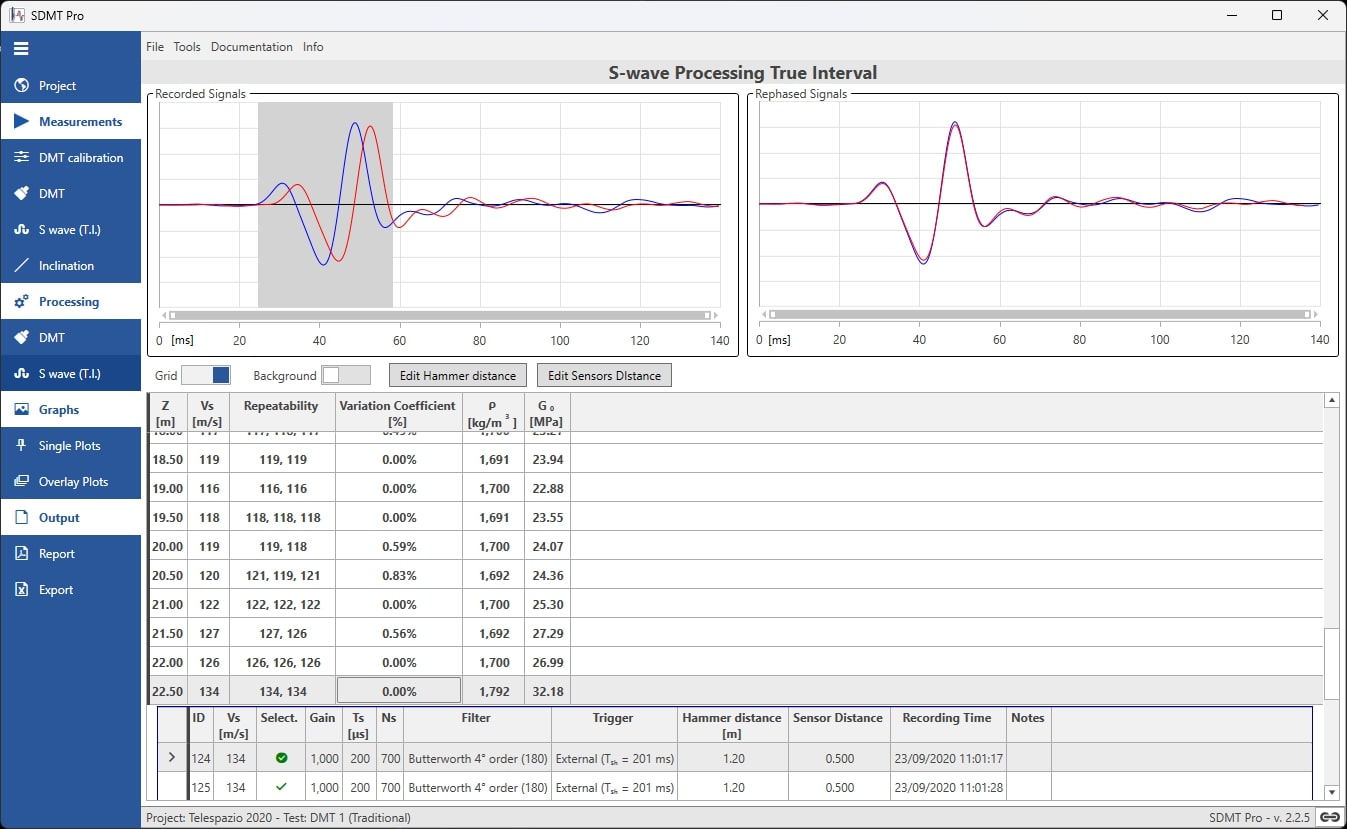This screenshot has width=1347, height=829.
Task: Click the DMT blade icon under Processing
Action: pyautogui.click(x=21, y=338)
